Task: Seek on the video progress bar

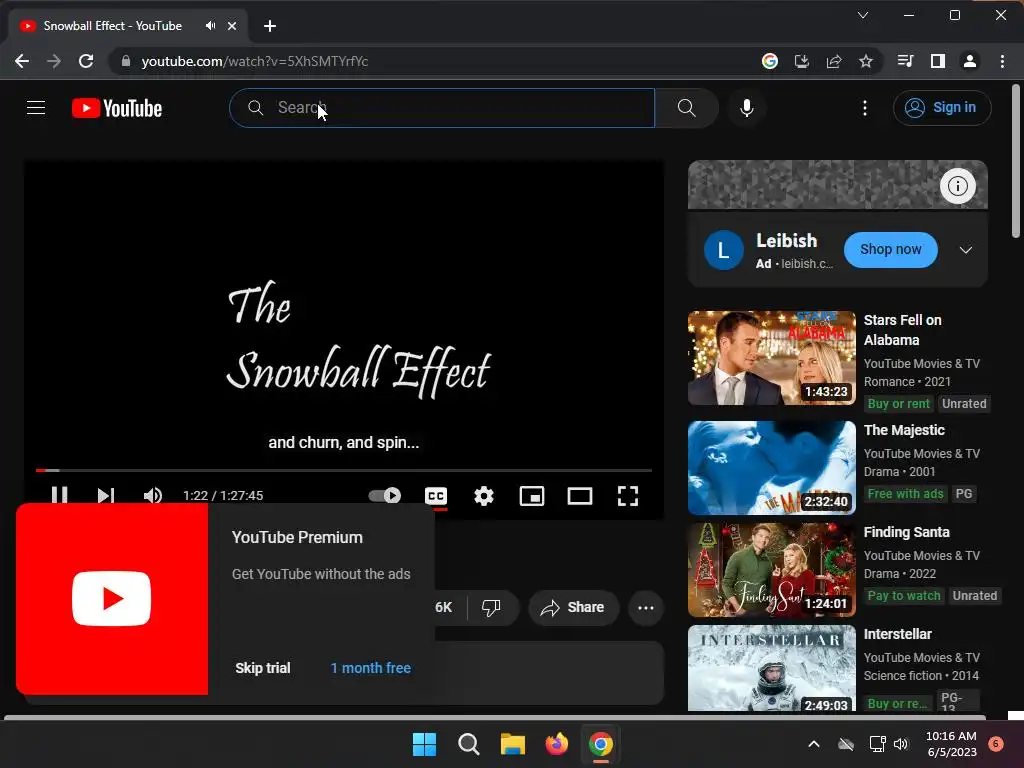Action: 344,470
